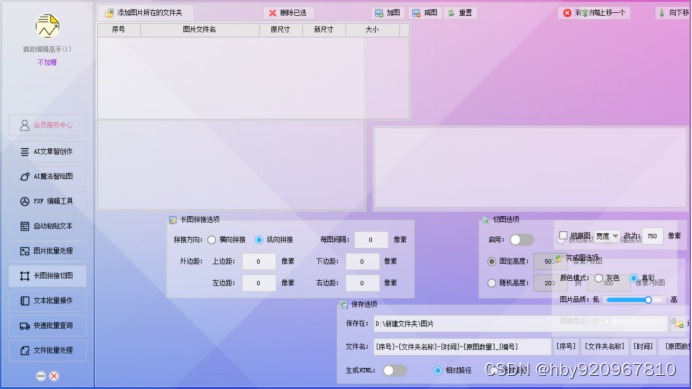This screenshot has width=692, height=389.
Task: Click the 加图 toolbar button
Action: 387,13
